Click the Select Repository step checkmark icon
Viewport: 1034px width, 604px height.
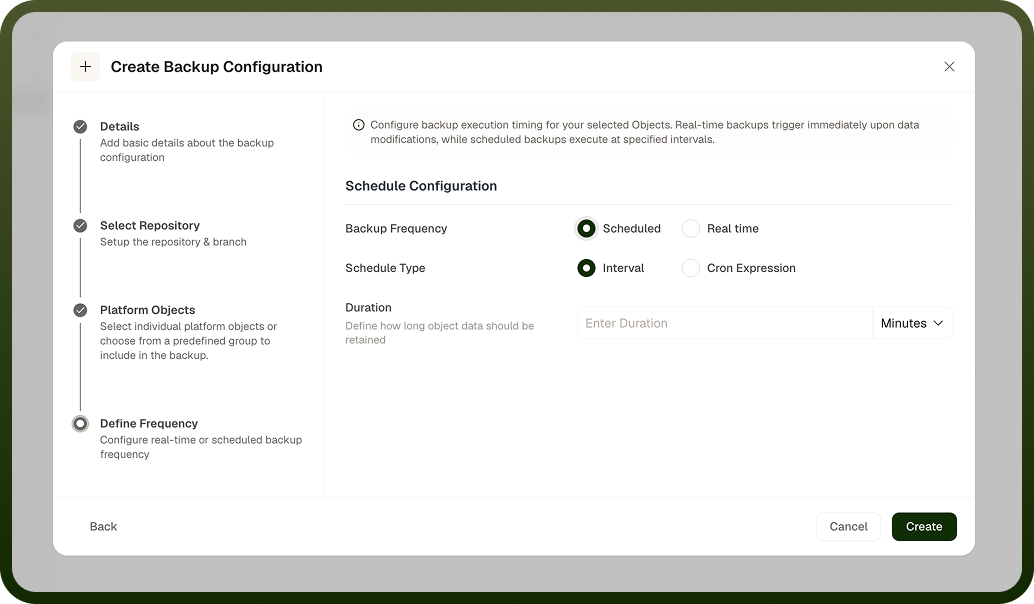(x=80, y=226)
